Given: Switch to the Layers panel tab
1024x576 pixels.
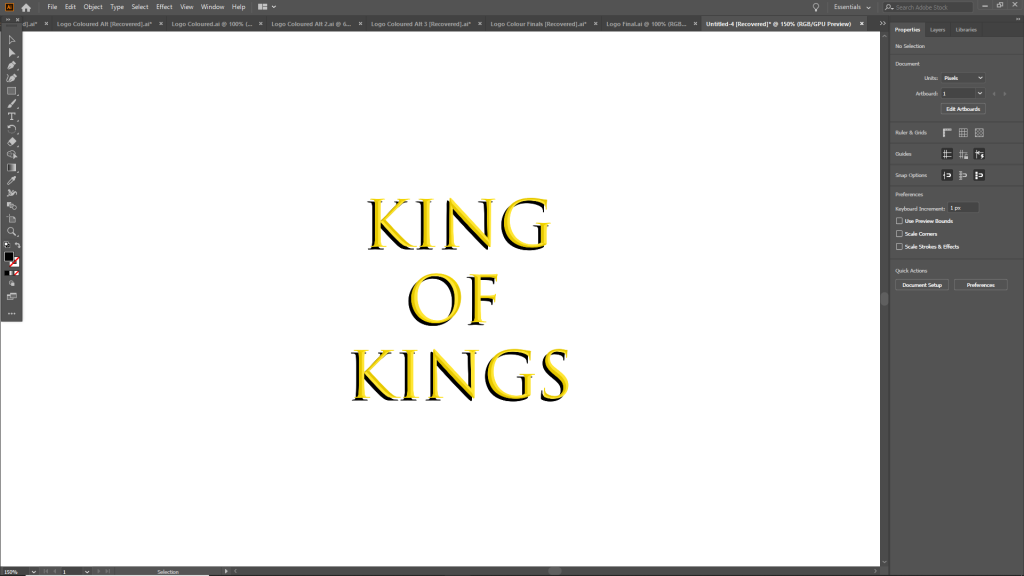Looking at the screenshot, I should coord(937,30).
